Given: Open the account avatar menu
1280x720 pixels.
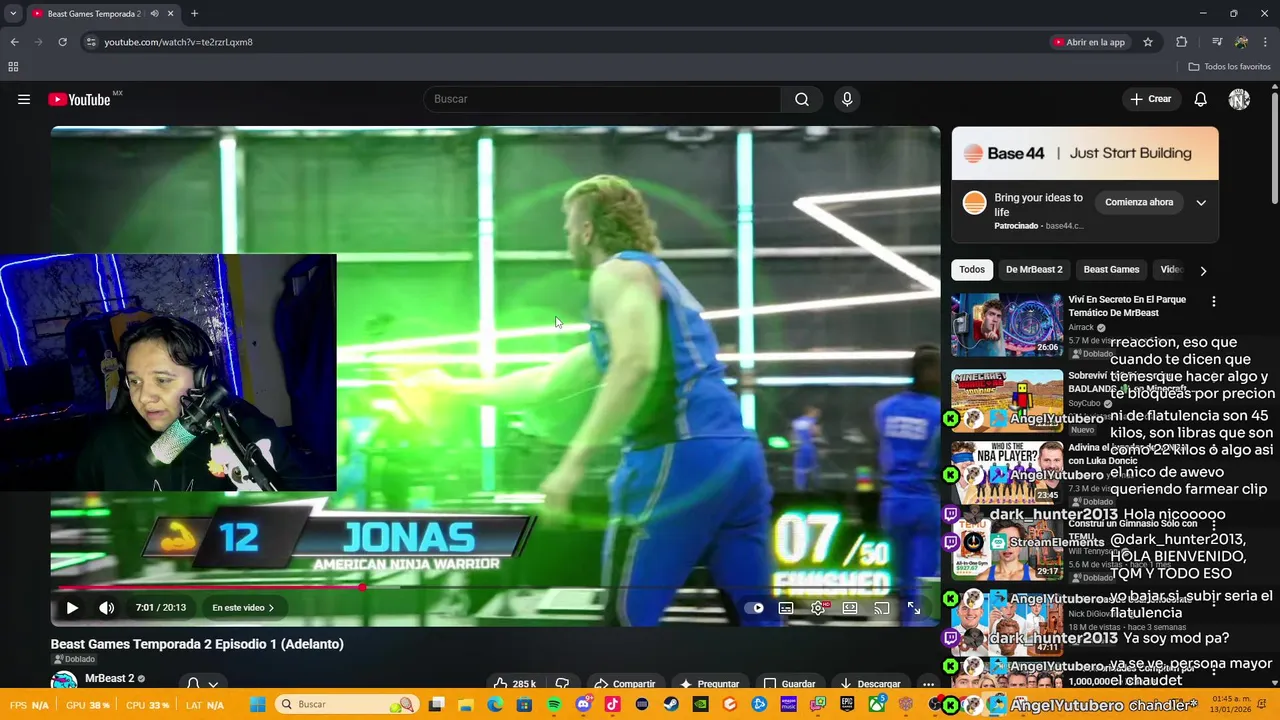Looking at the screenshot, I should click(x=1239, y=99).
